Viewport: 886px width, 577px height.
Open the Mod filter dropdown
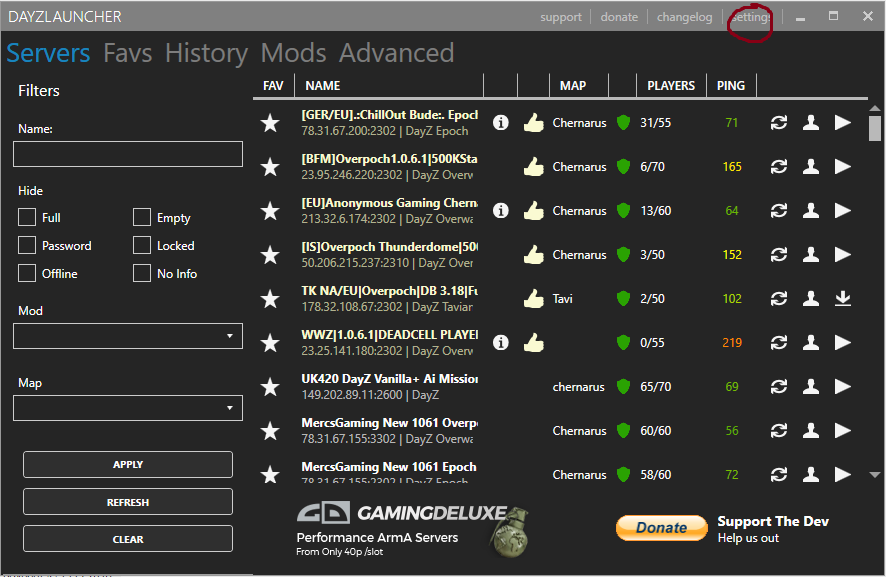click(128, 336)
